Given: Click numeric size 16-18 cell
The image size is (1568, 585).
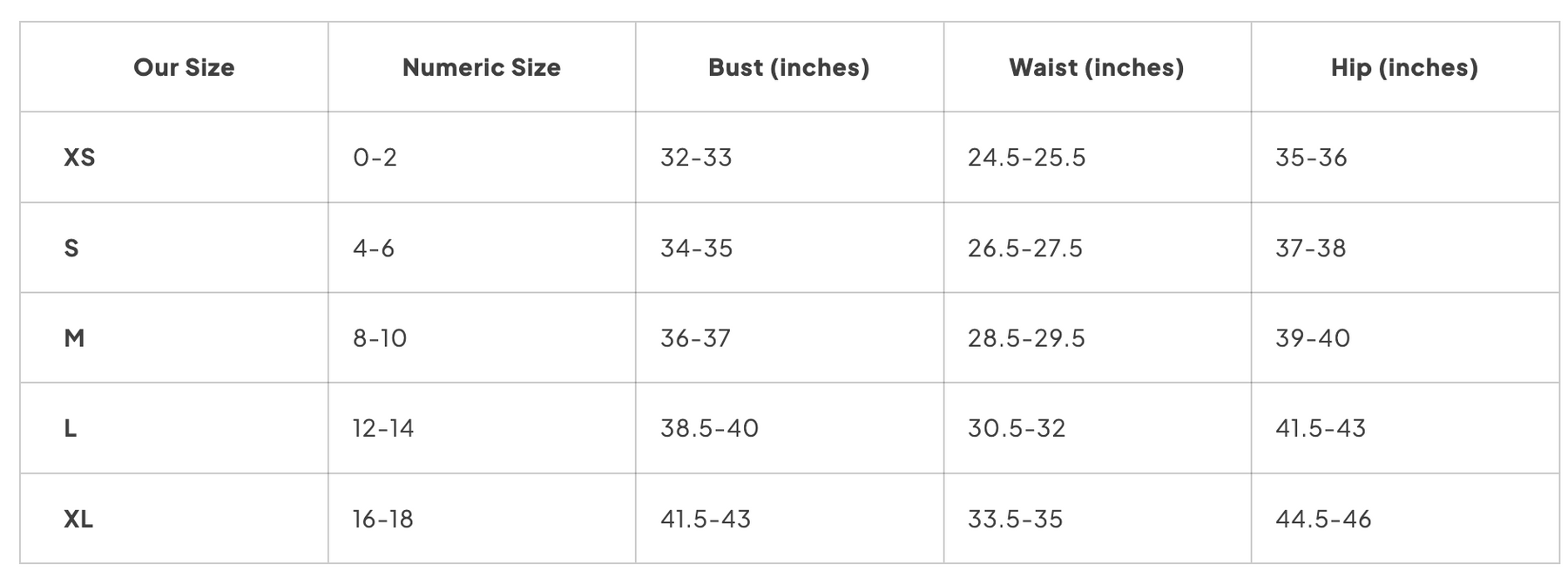Looking at the screenshot, I should [382, 520].
